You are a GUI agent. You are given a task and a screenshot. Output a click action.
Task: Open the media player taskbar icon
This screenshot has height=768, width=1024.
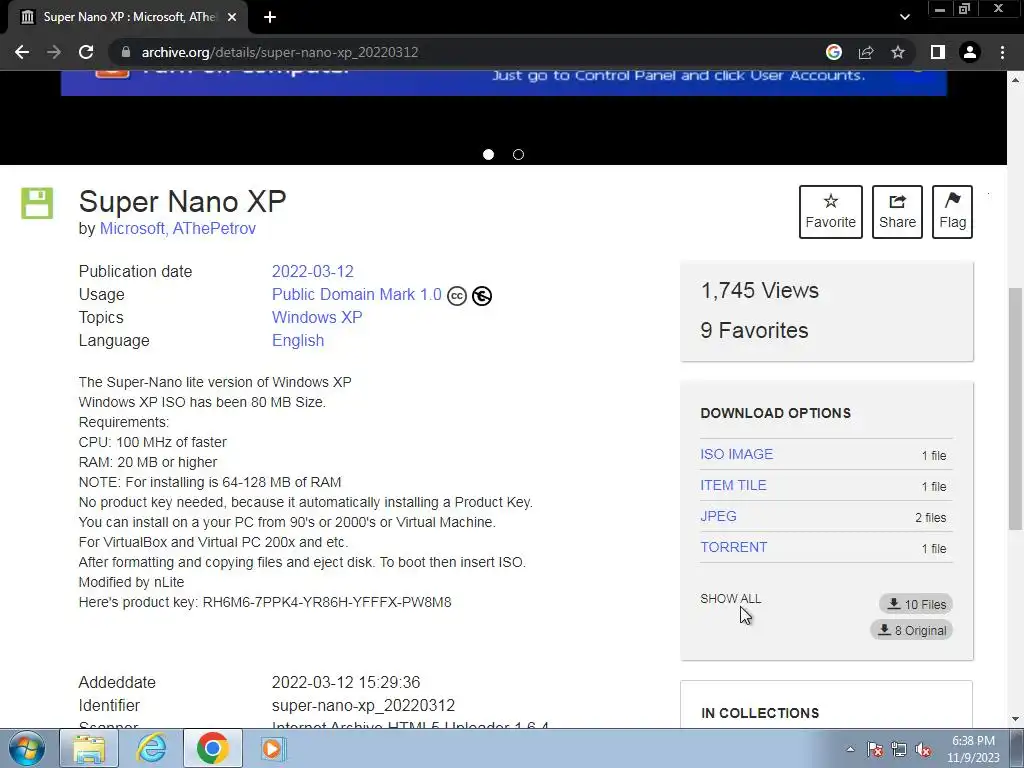[x=274, y=748]
